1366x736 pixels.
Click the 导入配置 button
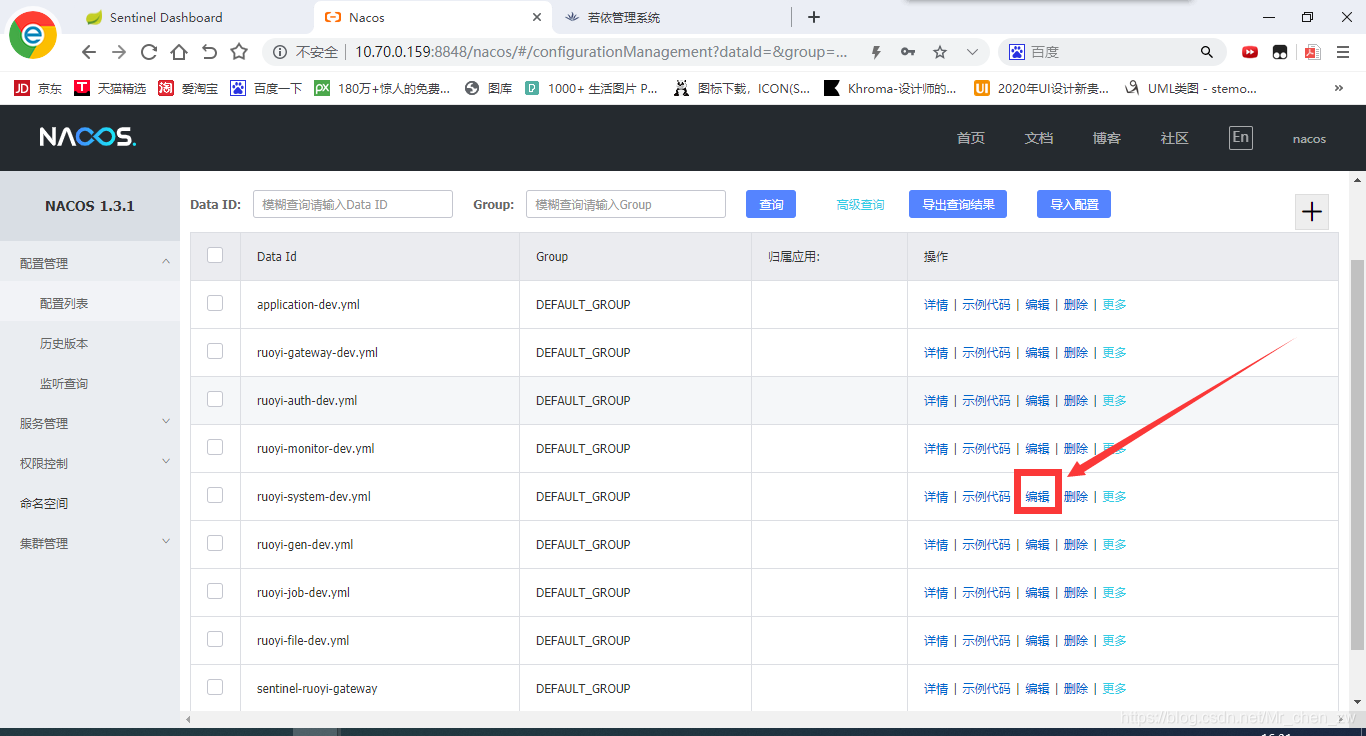point(1074,204)
